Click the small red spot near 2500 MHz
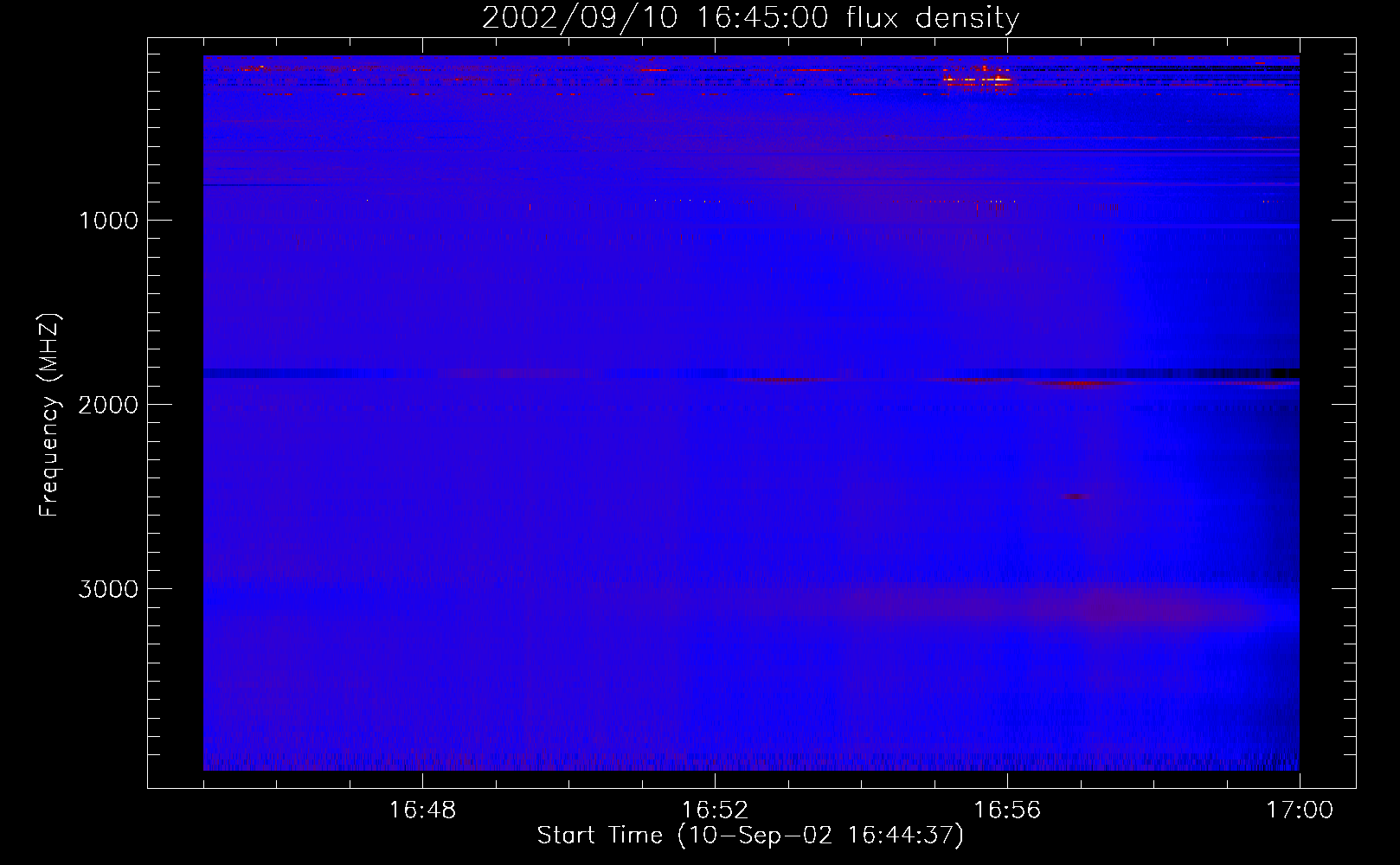The image size is (1400, 865). point(1076,497)
